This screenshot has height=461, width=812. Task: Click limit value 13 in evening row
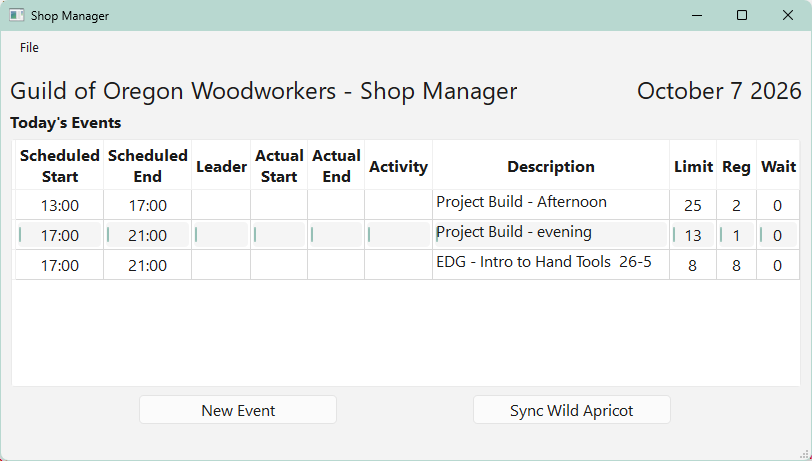693,236
